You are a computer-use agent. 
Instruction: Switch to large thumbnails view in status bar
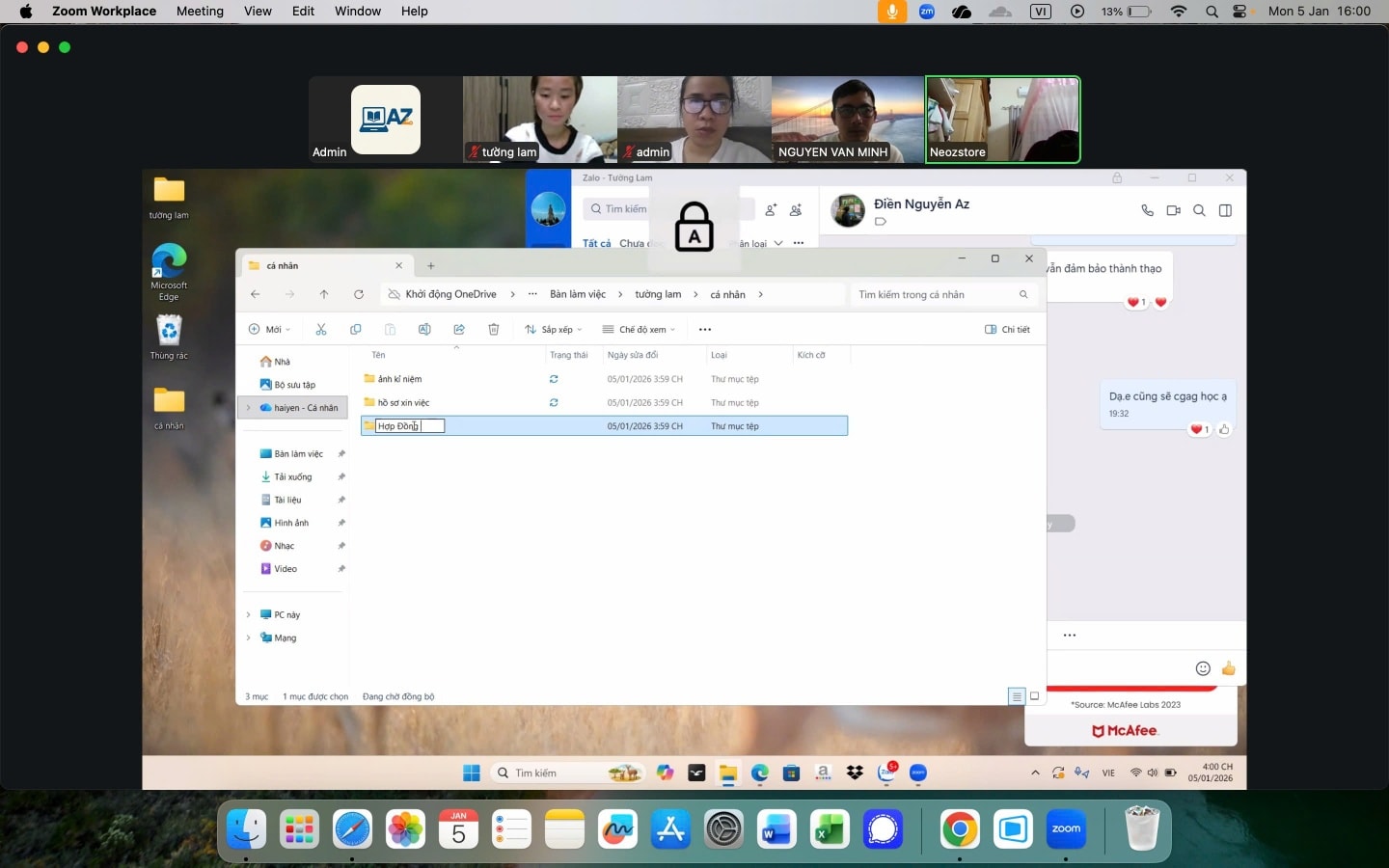[x=1035, y=696]
